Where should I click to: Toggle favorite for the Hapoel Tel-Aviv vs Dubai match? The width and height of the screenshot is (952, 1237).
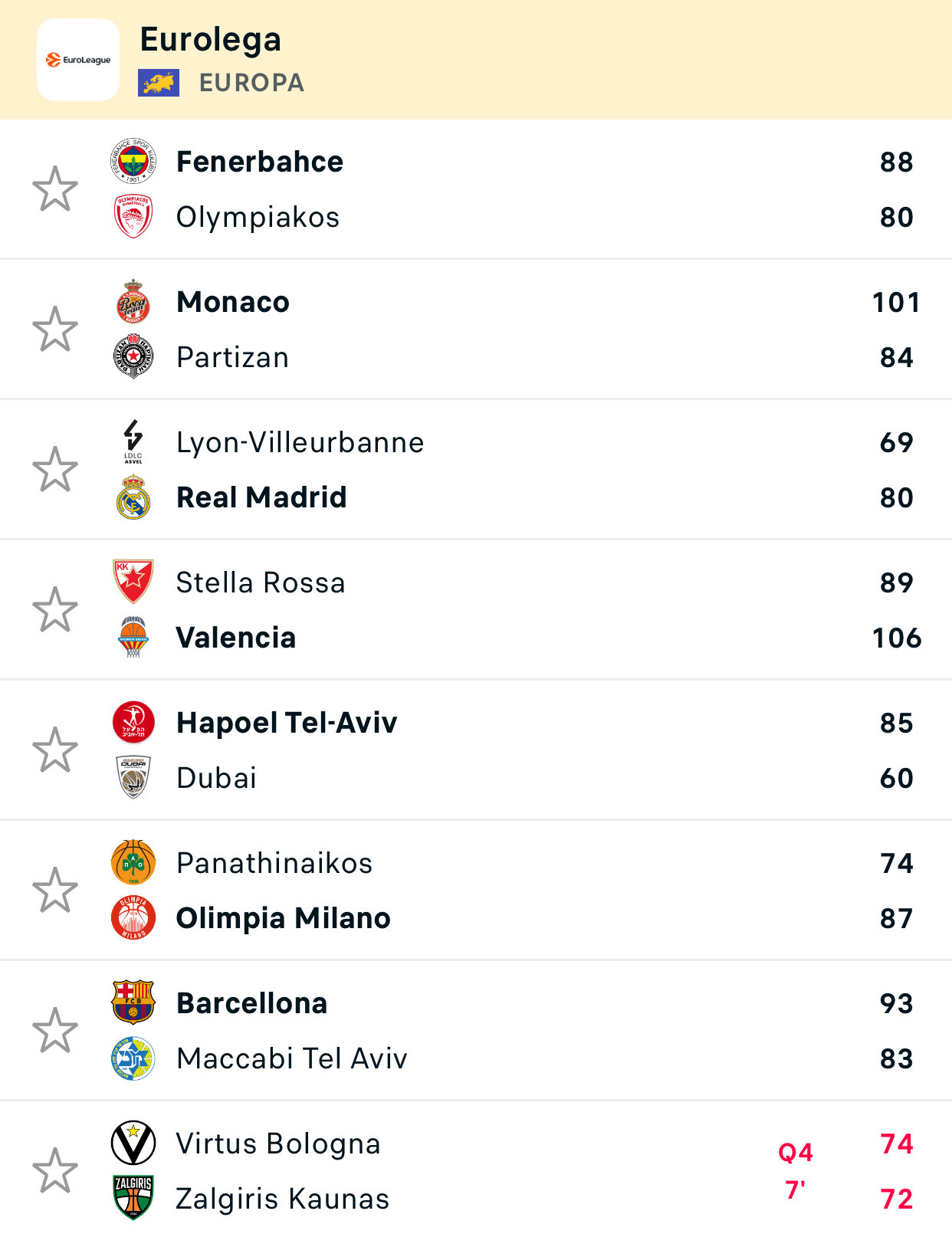55,750
